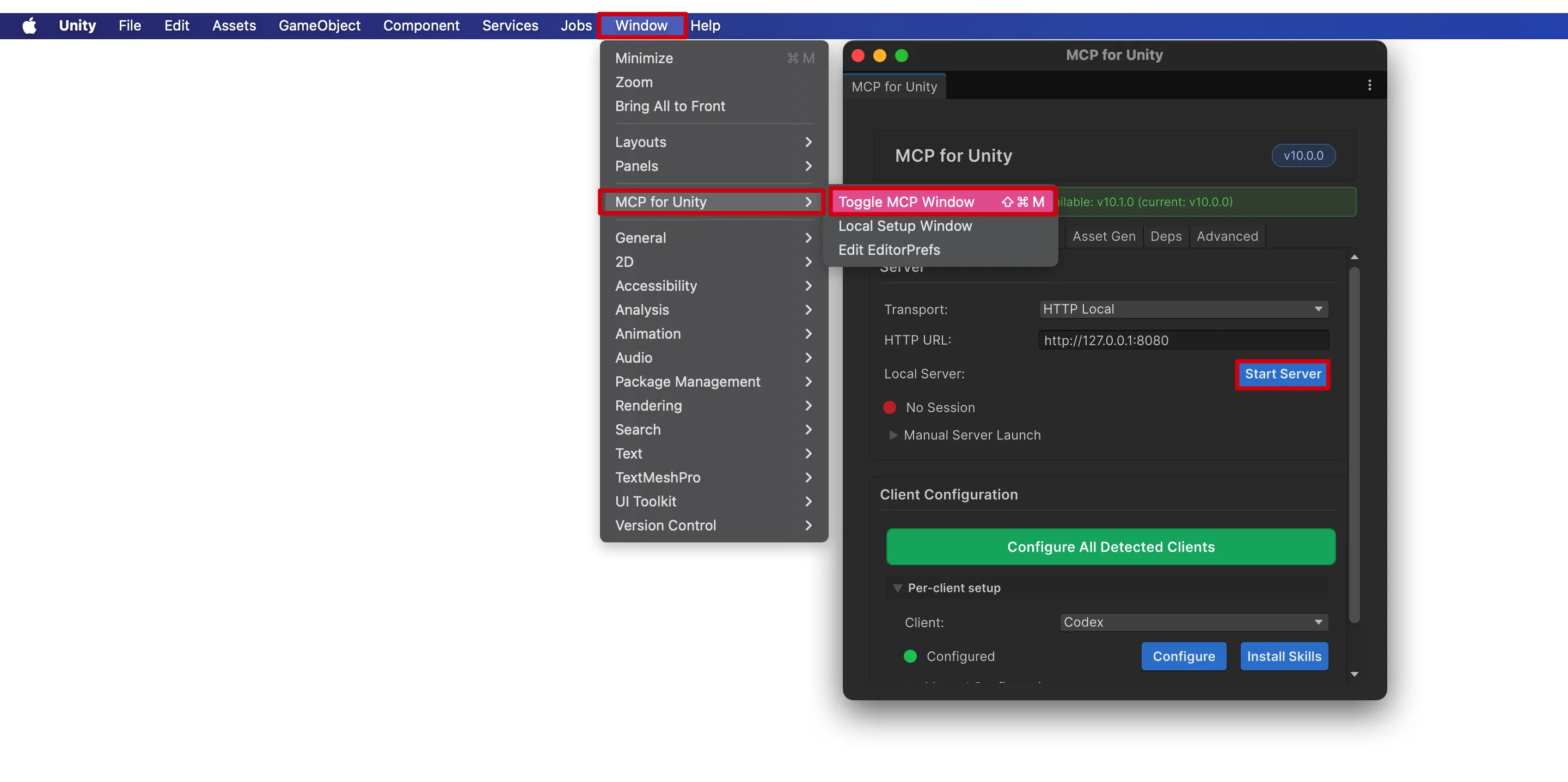
Task: Click the Transport: label
Action: click(x=915, y=309)
